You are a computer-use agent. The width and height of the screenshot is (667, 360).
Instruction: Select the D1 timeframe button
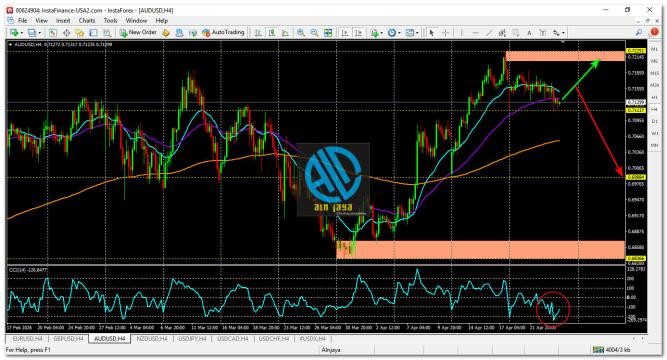click(x=655, y=121)
